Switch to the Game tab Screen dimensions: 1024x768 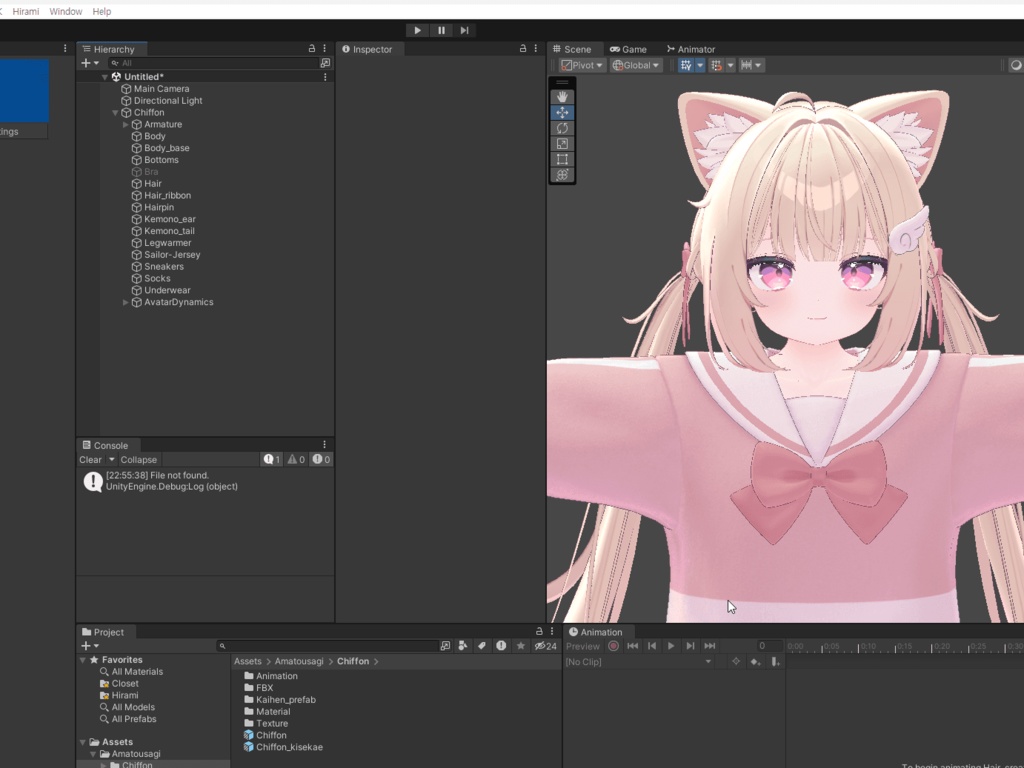[629, 48]
